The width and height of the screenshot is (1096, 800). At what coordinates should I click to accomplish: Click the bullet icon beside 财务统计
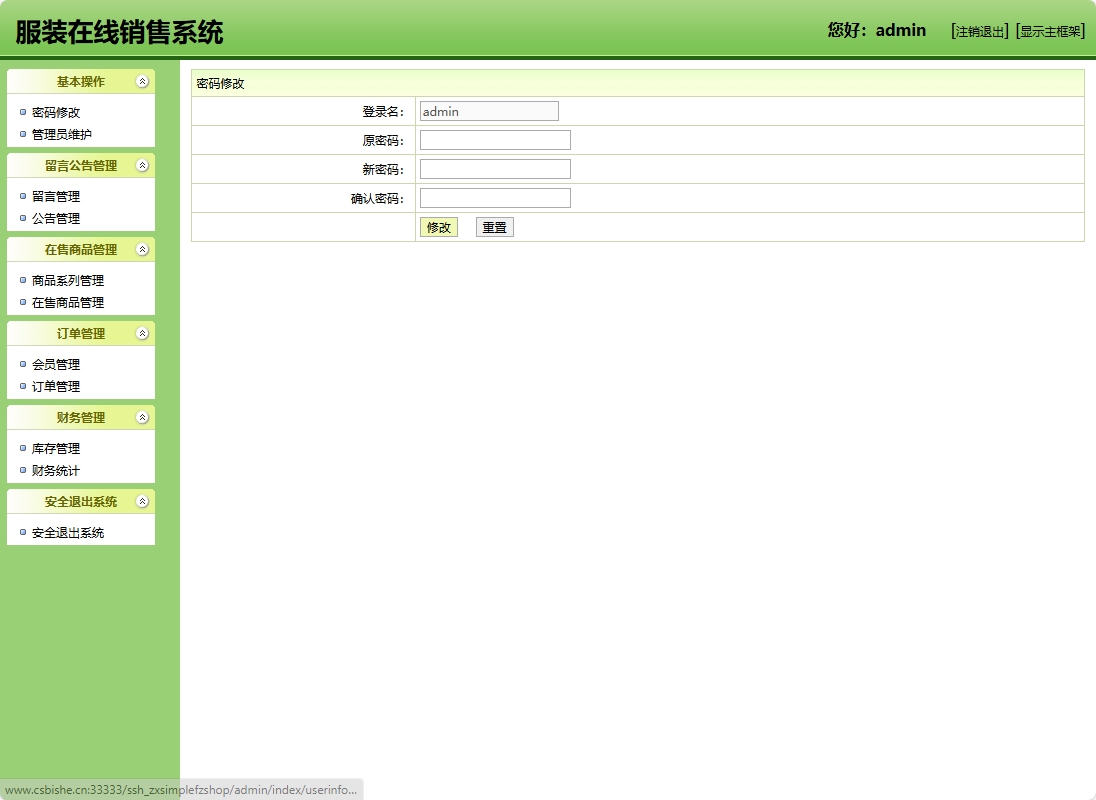(23, 470)
